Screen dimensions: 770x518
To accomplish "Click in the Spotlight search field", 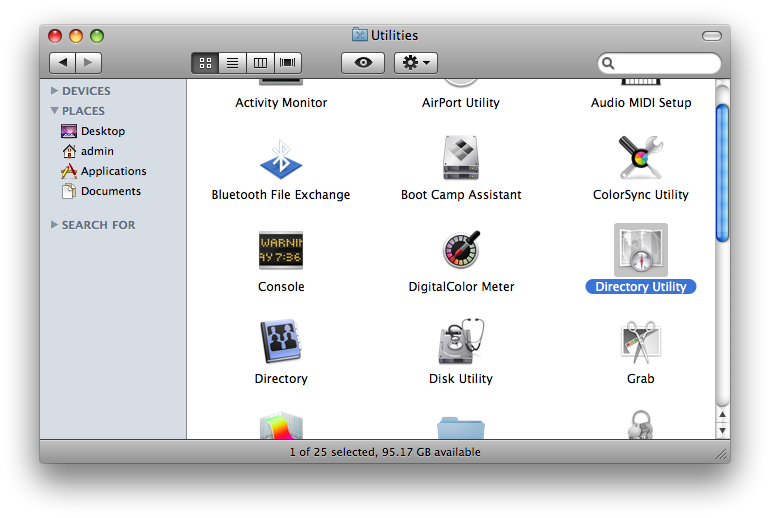I will [x=667, y=63].
